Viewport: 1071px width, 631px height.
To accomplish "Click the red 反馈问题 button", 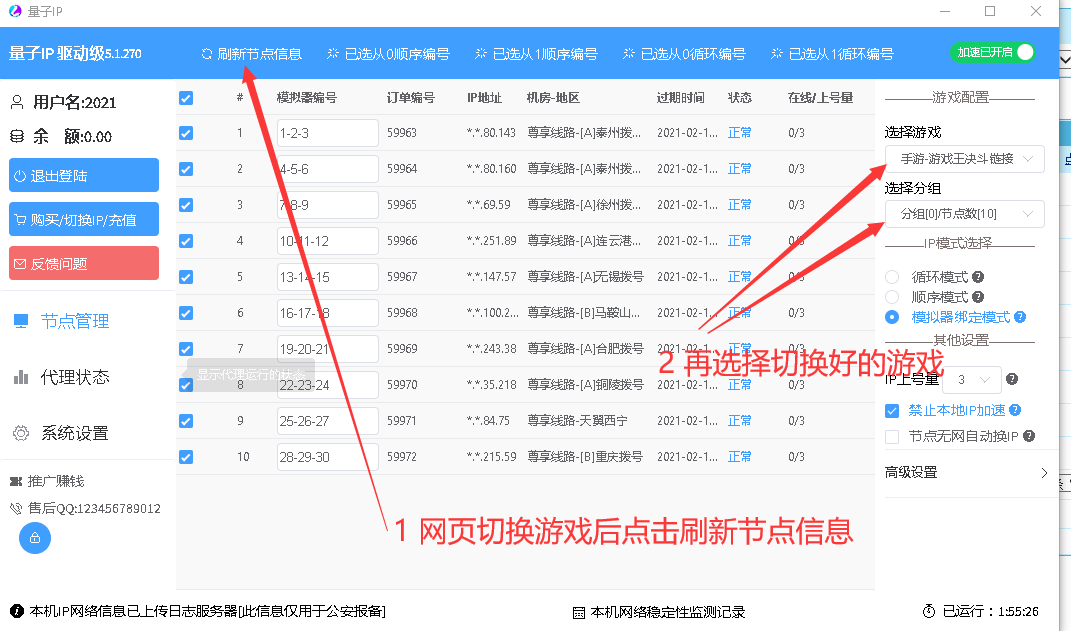I will 84,263.
